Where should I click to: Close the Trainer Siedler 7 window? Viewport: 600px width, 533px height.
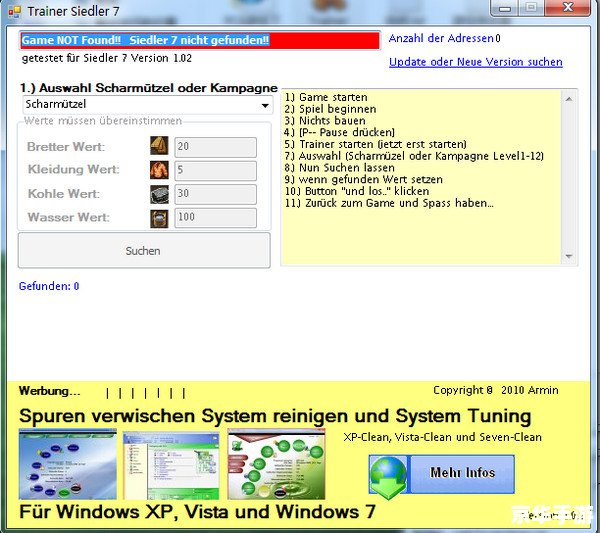(568, 8)
